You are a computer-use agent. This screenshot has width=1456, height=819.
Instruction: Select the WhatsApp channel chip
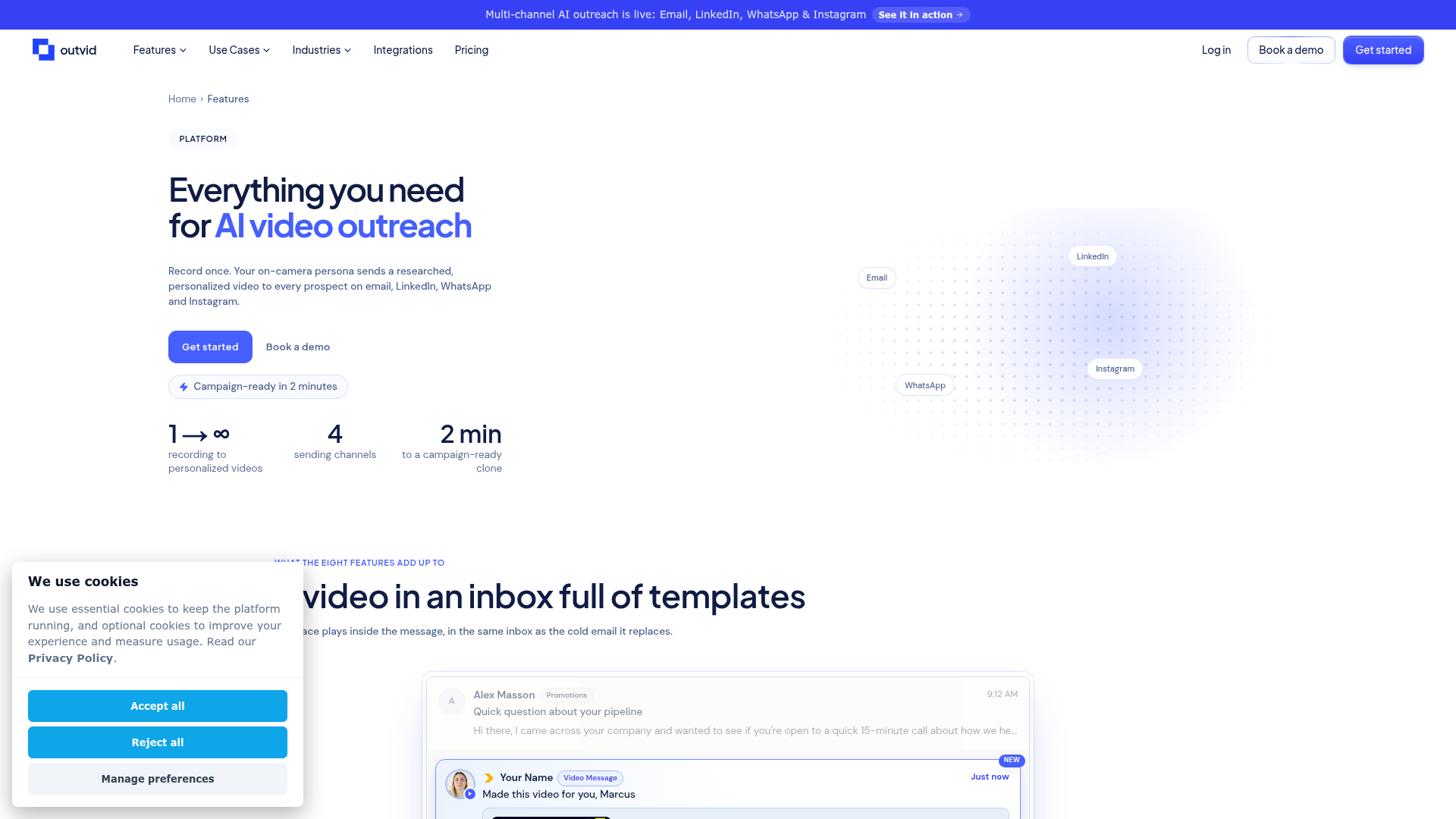click(924, 385)
